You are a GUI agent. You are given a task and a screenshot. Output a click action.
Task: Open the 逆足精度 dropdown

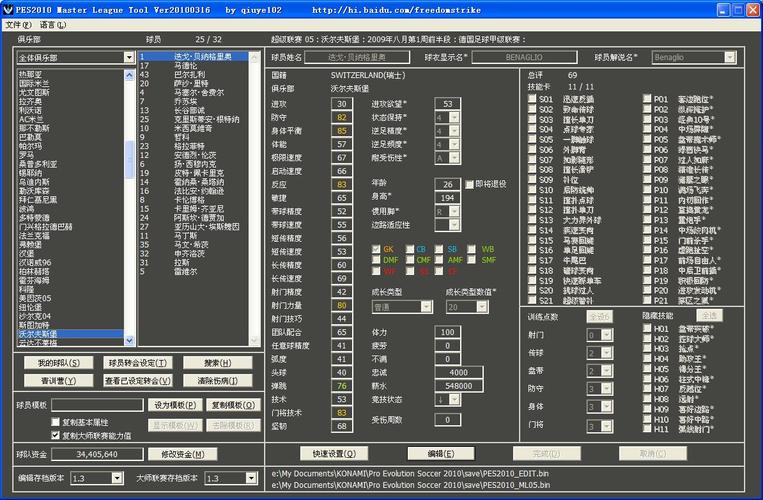(x=454, y=131)
